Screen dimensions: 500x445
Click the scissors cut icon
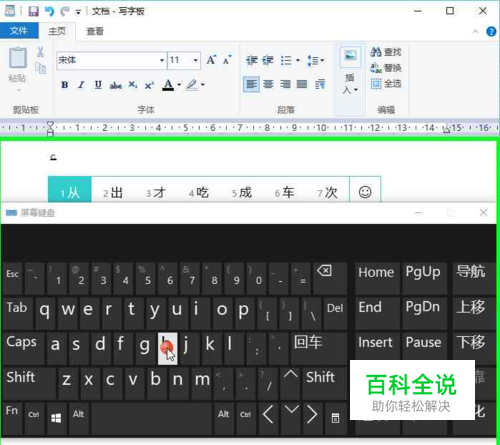40,52
